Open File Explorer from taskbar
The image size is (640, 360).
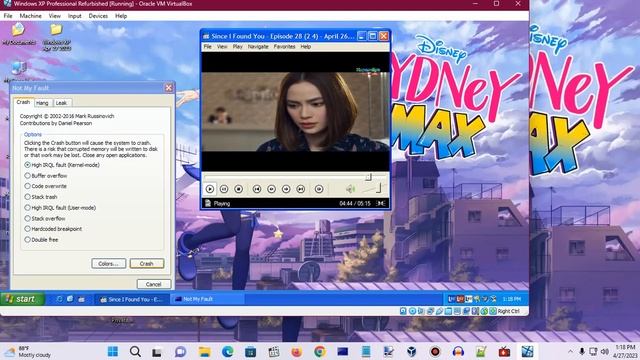pyautogui.click(x=204, y=351)
